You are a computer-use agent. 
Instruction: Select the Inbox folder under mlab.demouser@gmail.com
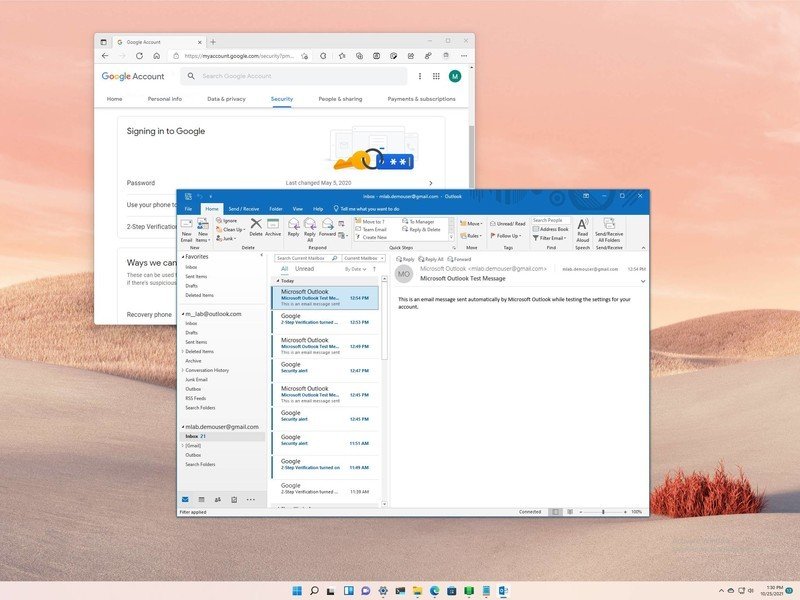[x=222, y=436]
